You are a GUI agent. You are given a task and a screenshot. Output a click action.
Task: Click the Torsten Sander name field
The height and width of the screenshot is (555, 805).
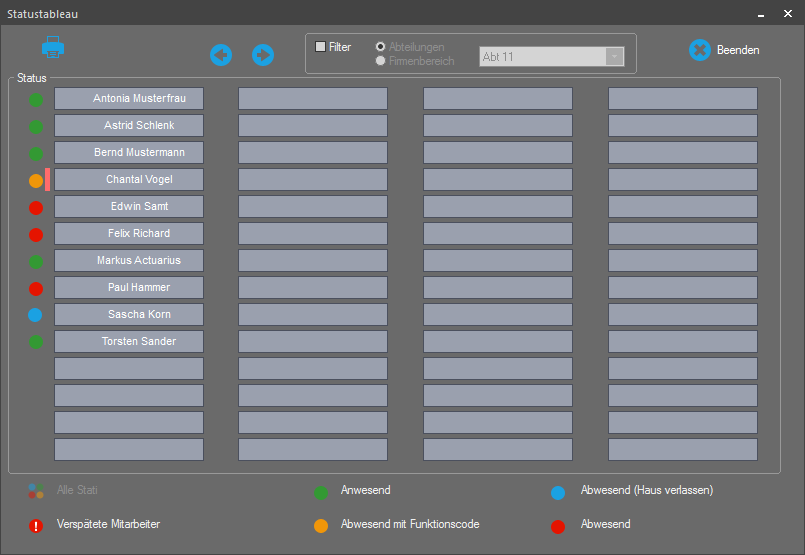(129, 342)
